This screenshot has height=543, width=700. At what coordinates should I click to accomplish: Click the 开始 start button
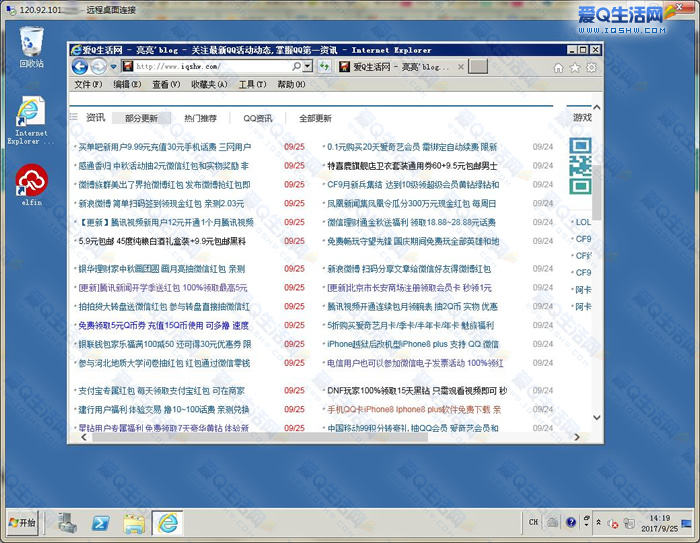[x=23, y=522]
